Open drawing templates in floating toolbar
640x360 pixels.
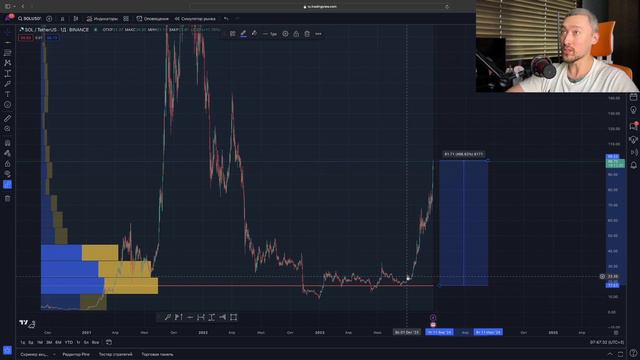[232, 34]
